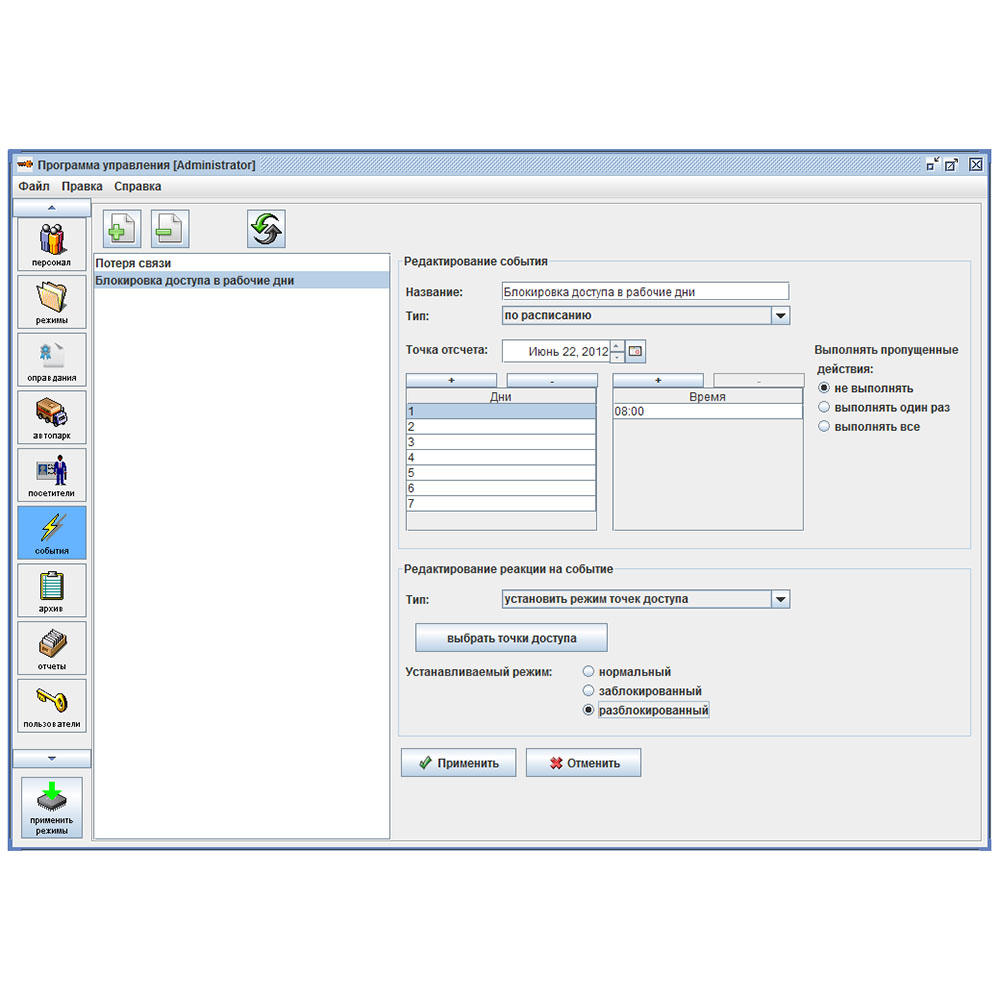Click the Название text field

[x=644, y=292]
